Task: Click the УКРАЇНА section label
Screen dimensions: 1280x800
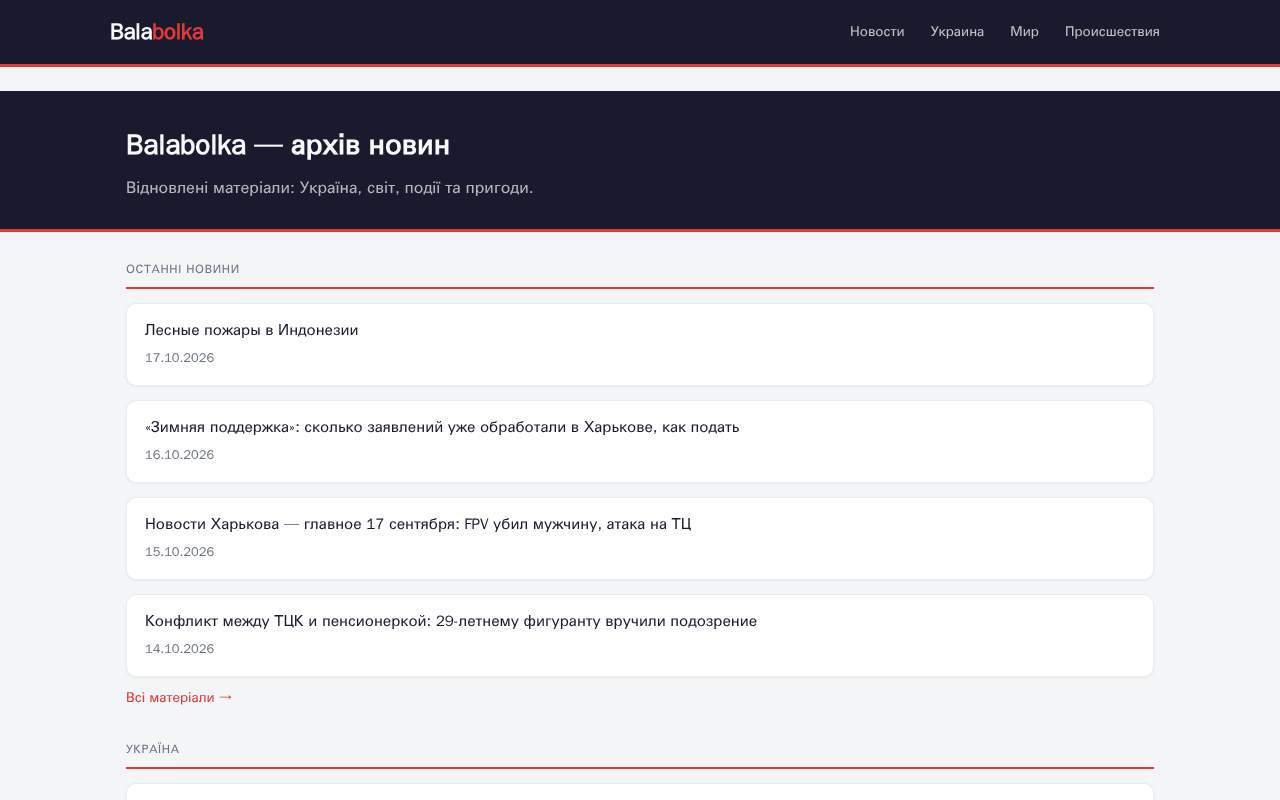Action: 153,749
